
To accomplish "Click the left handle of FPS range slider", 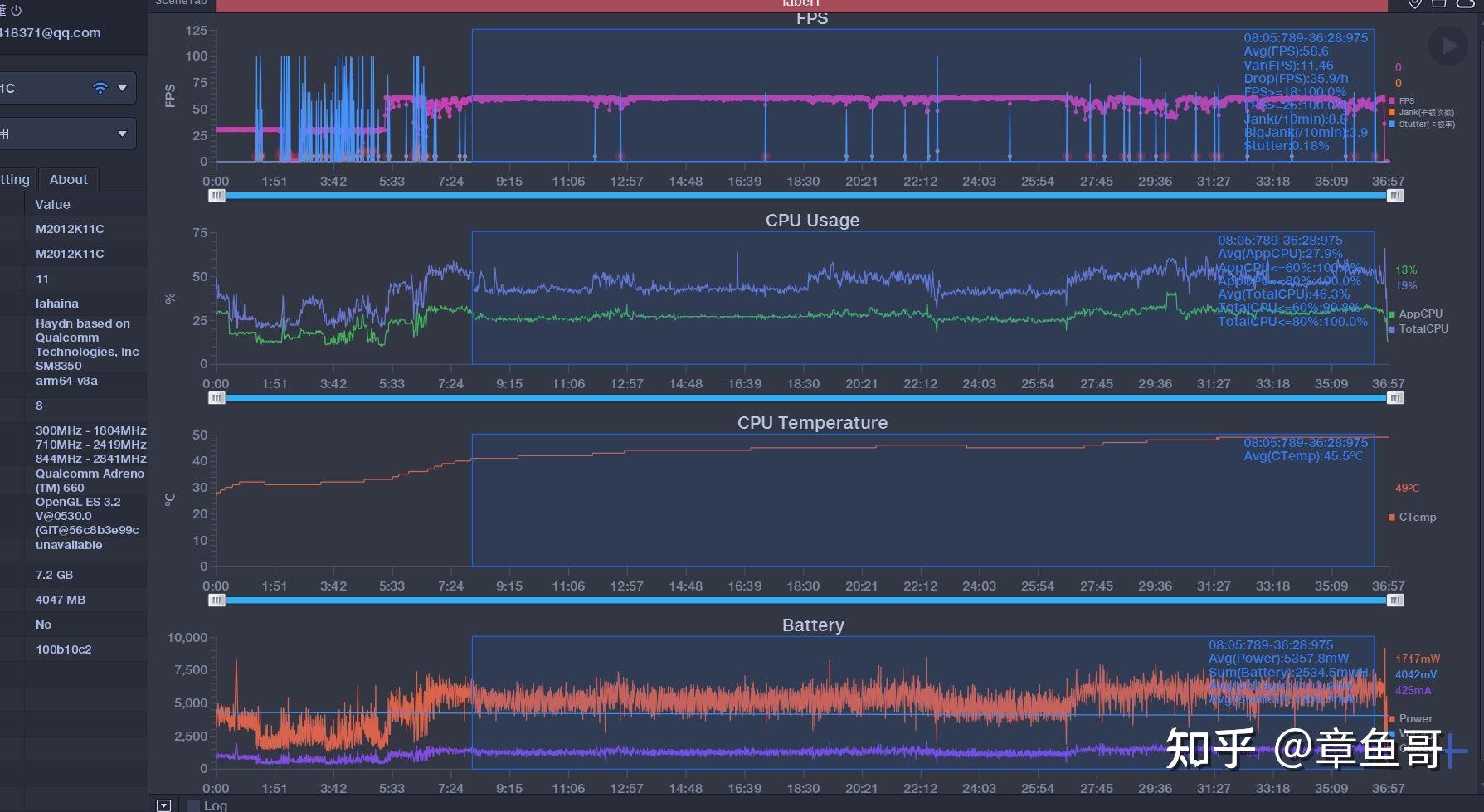I will 217,196.
